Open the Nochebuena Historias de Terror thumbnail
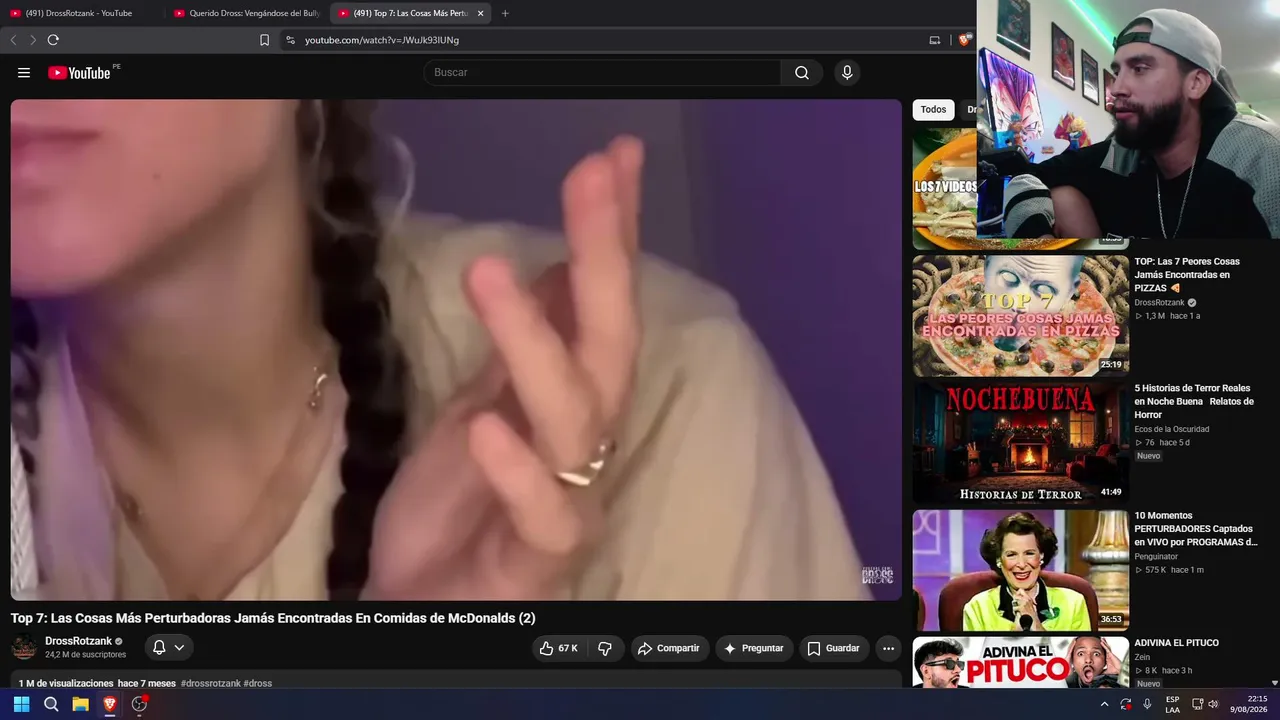 coord(1021,443)
